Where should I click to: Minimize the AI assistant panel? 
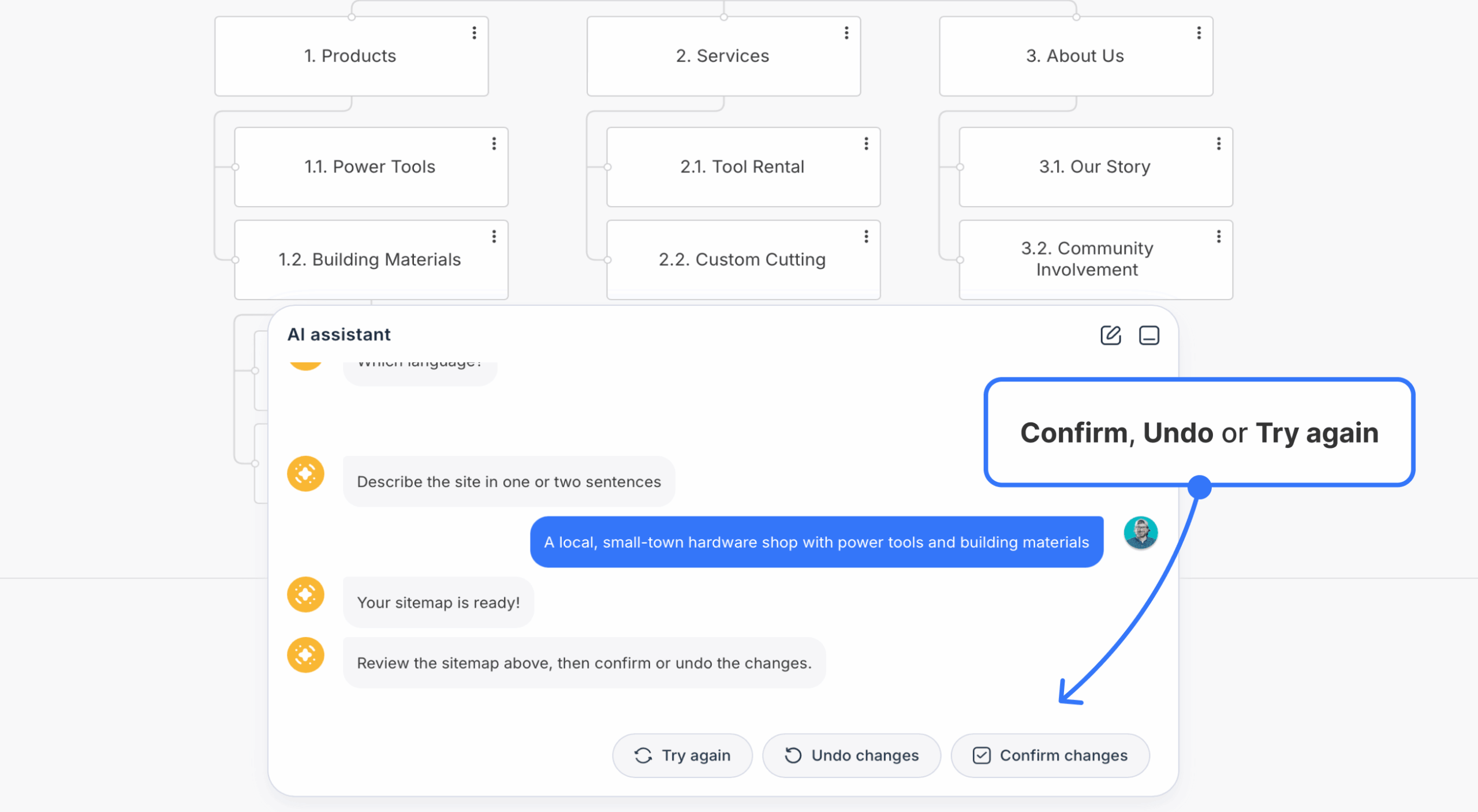(x=1148, y=335)
